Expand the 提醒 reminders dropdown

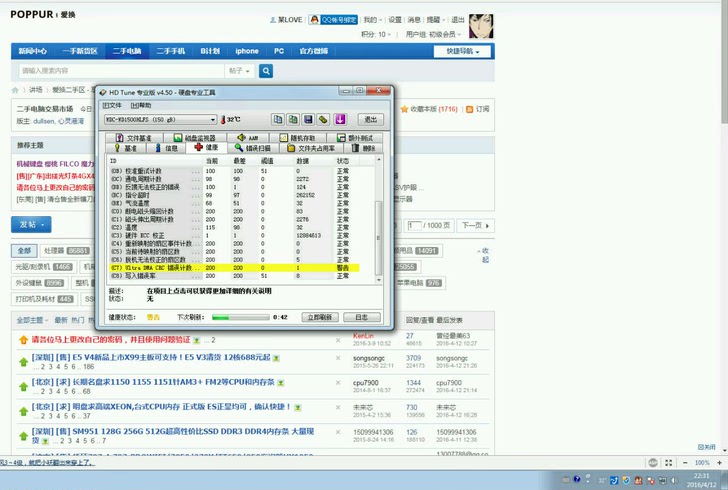click(x=436, y=20)
